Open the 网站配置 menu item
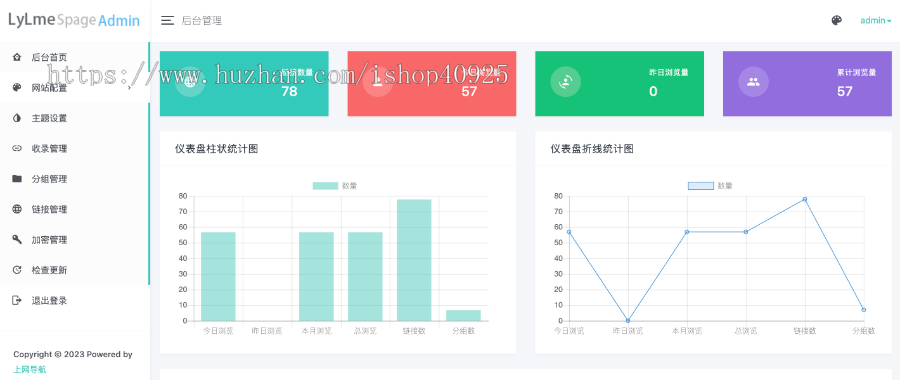 (x=75, y=88)
